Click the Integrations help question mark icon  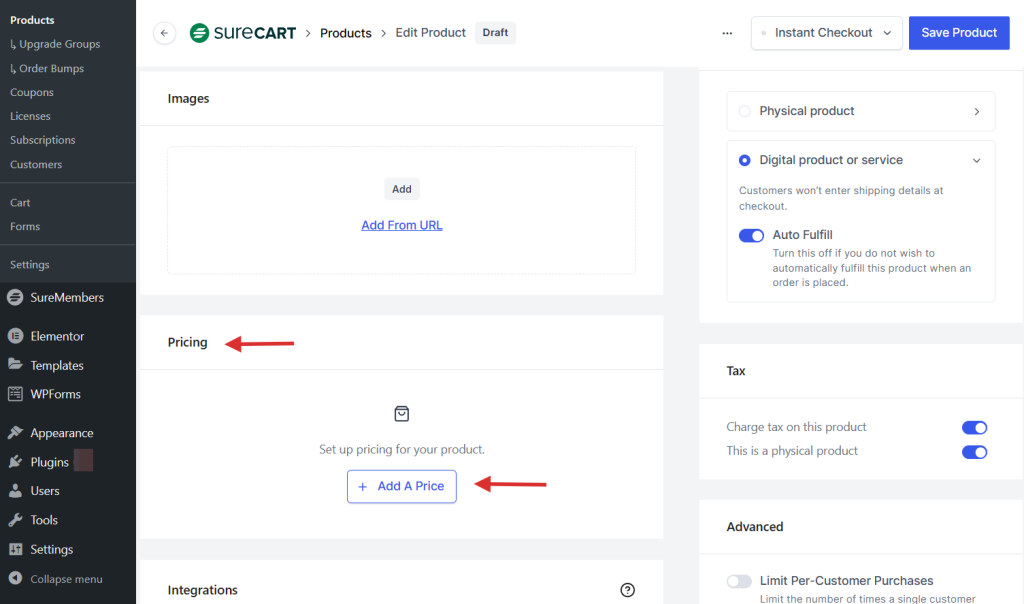(x=627, y=590)
